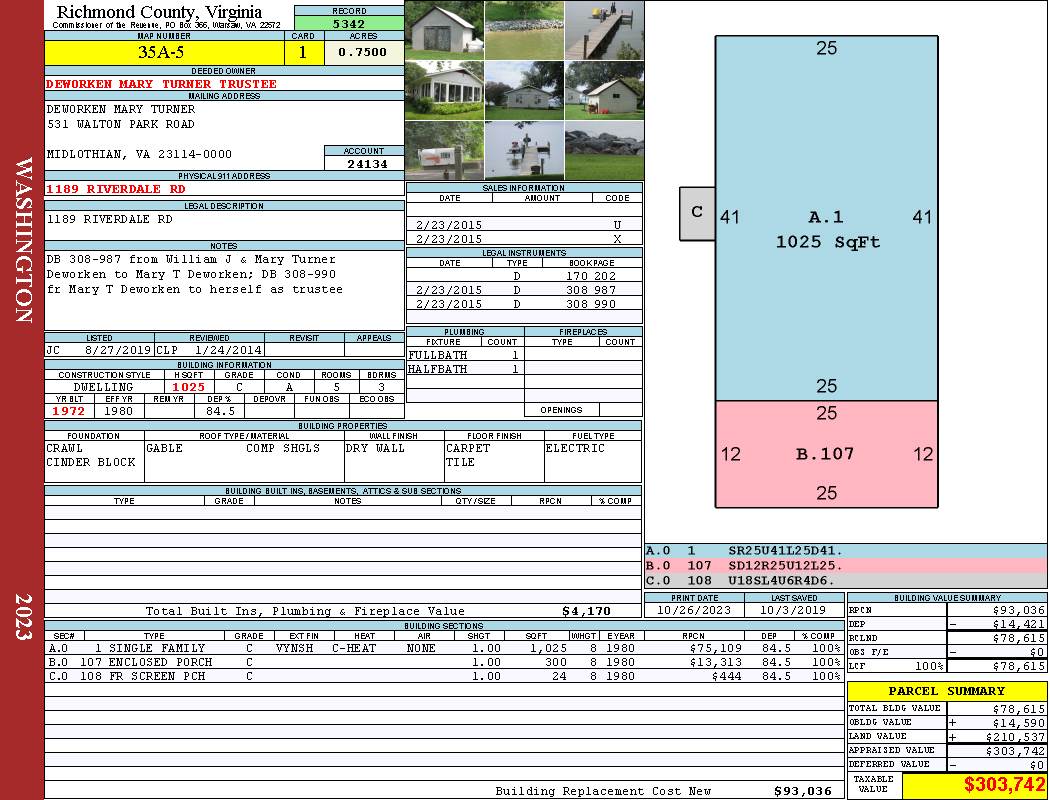Screen dimensions: 1050x800
Task: Click map number 35A-5 field
Action: pos(164,53)
